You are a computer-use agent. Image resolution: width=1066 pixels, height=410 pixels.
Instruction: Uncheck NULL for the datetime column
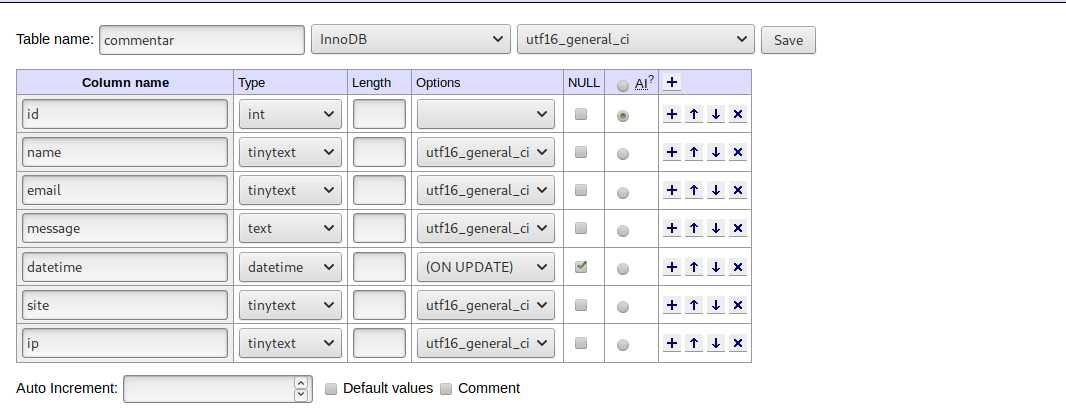coord(581,267)
